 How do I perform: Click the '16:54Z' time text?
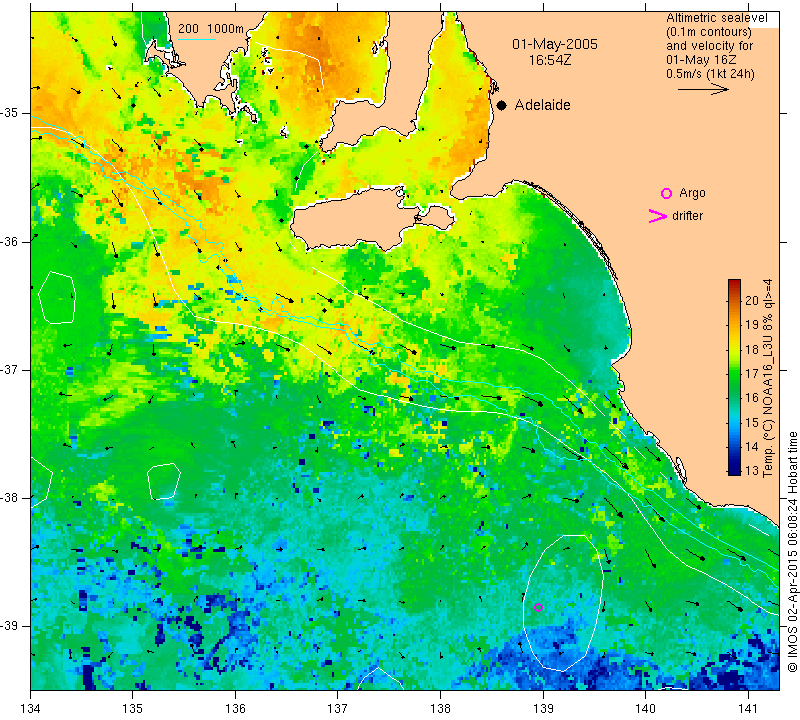[549, 60]
